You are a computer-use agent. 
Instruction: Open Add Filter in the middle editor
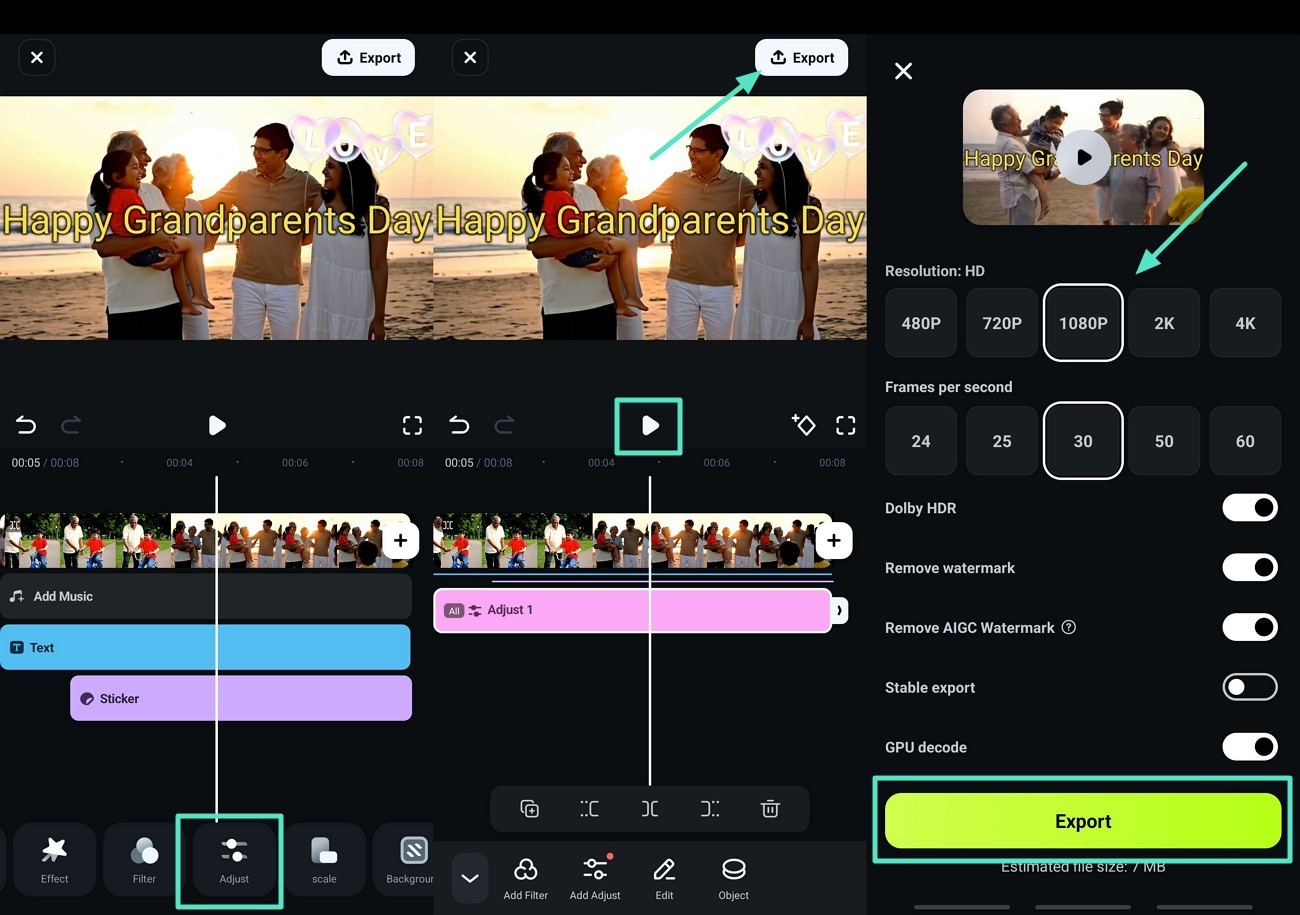(526, 878)
